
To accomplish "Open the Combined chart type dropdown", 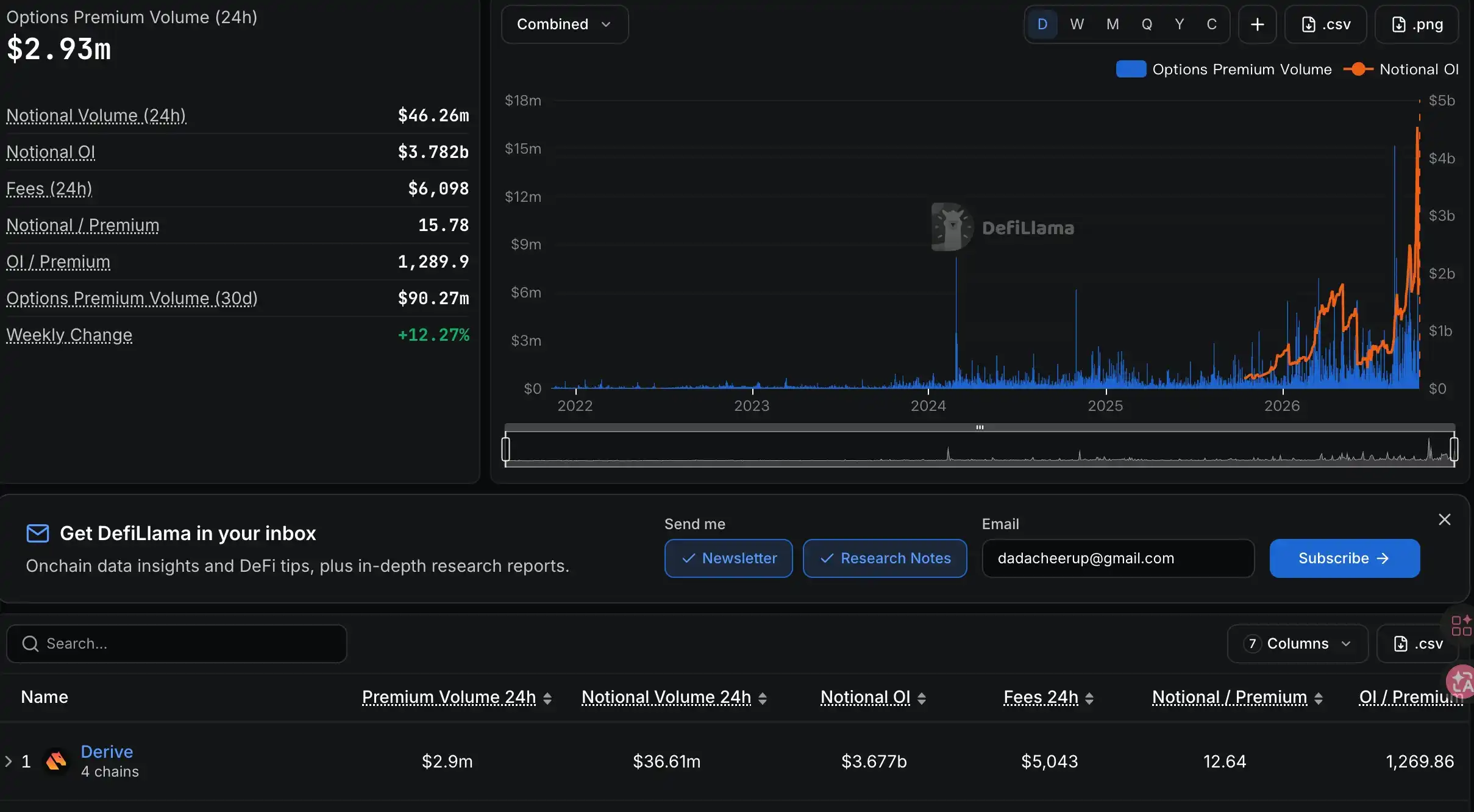I will 564,24.
